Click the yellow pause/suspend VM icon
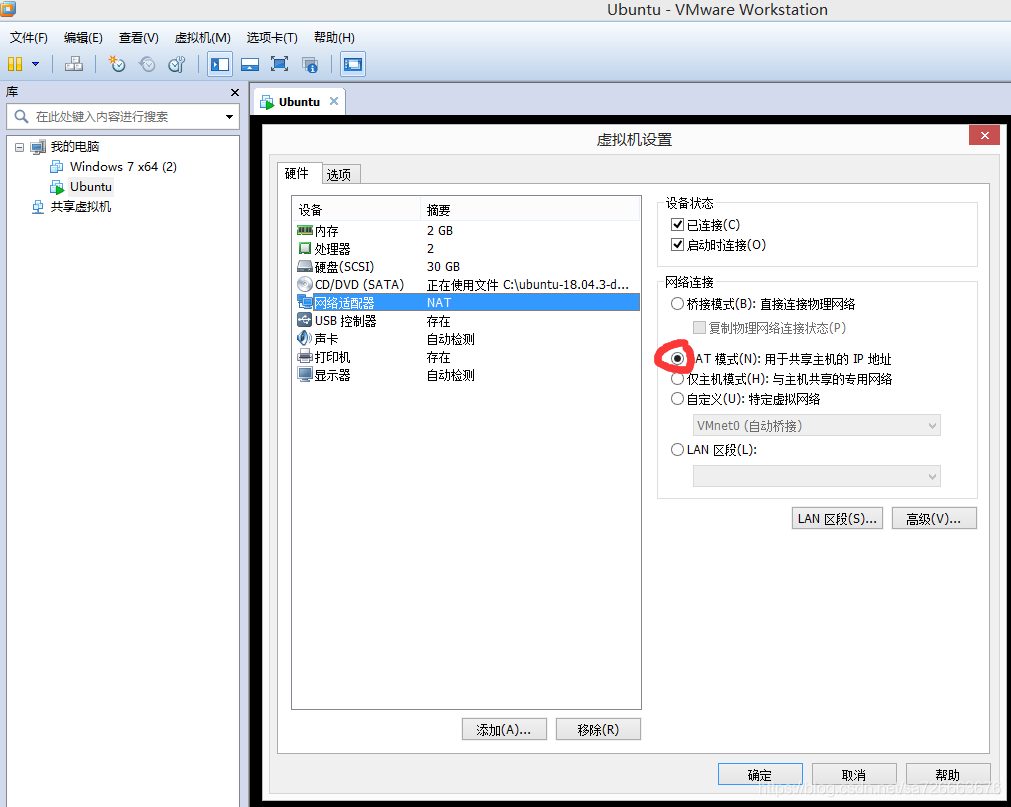Screen dimensions: 1011x807 (15, 64)
